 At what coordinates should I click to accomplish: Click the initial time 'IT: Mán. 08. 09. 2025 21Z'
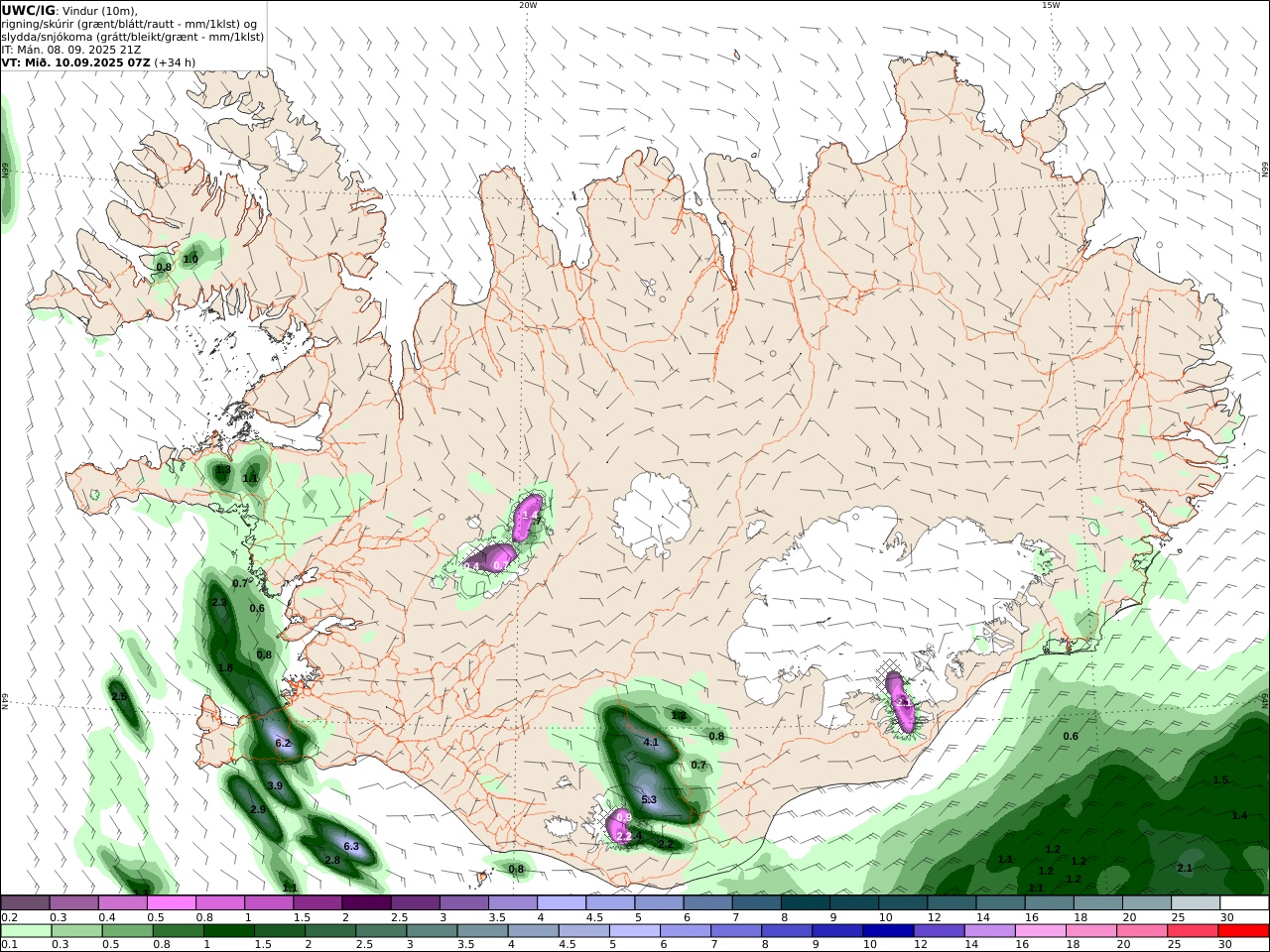pyautogui.click(x=71, y=50)
